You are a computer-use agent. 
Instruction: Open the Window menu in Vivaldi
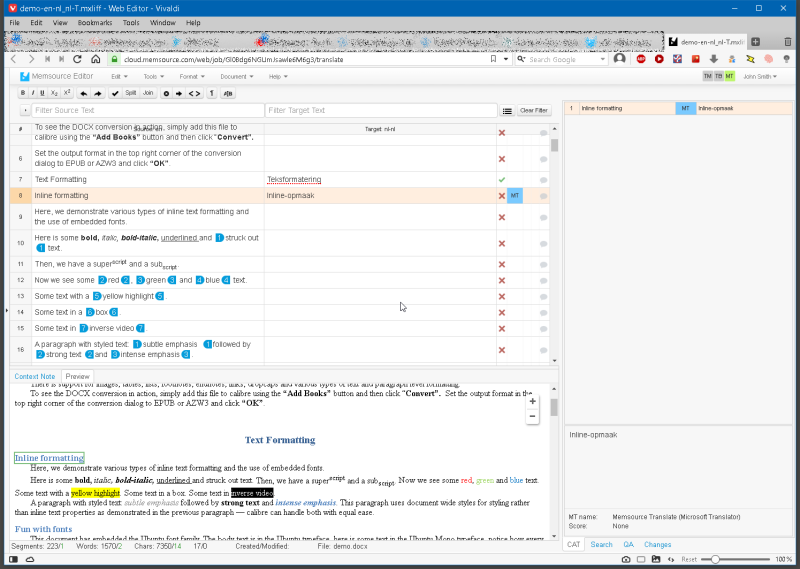click(x=163, y=22)
